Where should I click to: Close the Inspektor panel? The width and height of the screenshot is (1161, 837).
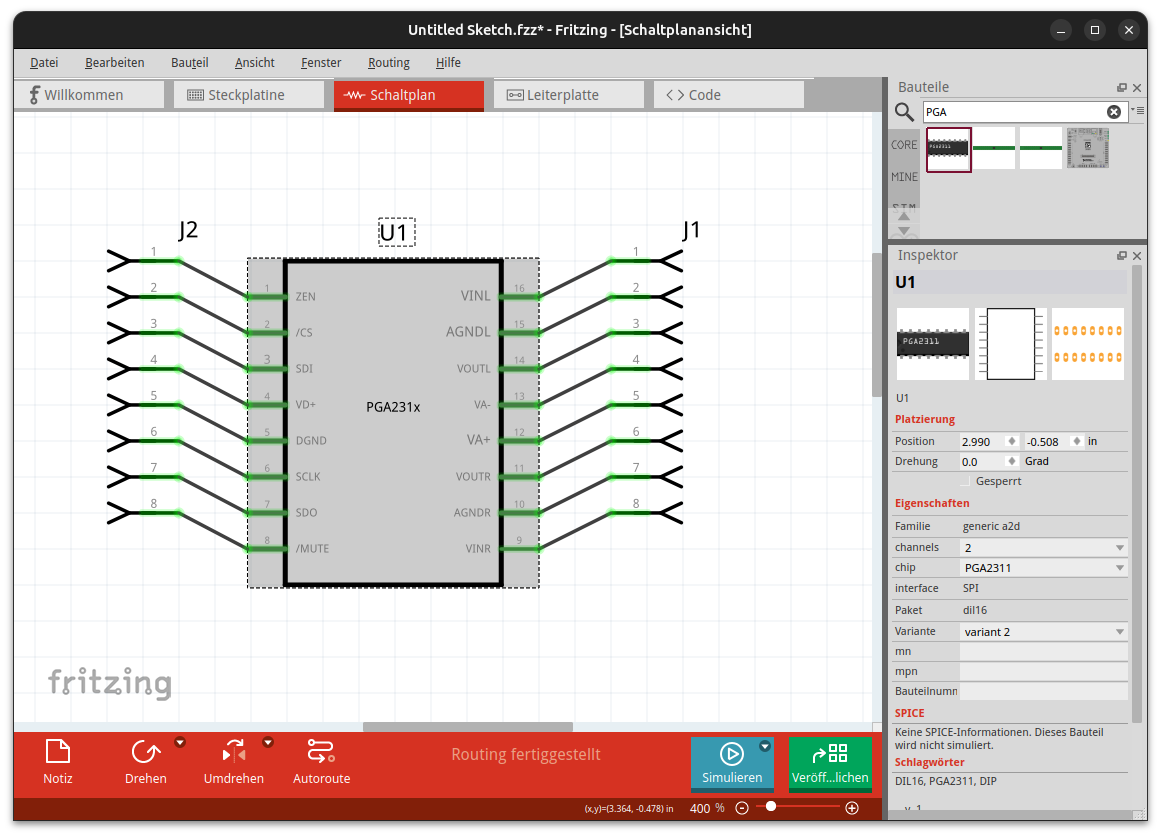pos(1137,256)
